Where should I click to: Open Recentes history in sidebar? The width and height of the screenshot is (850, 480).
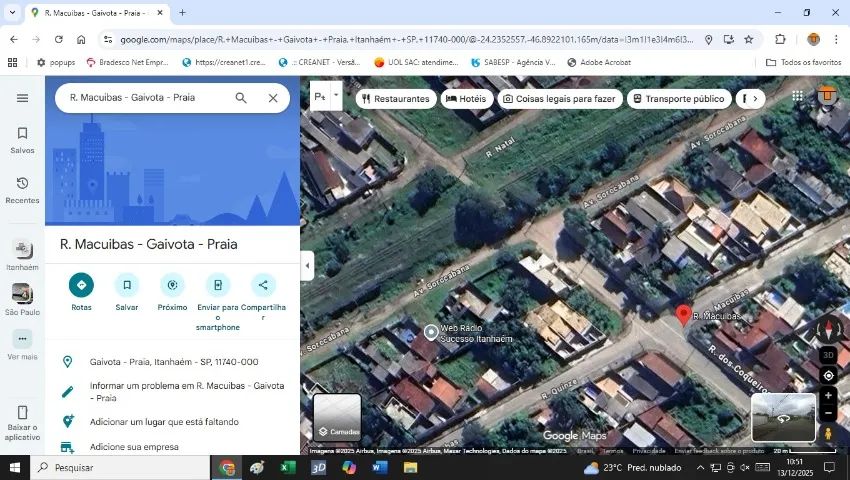pyautogui.click(x=22, y=190)
